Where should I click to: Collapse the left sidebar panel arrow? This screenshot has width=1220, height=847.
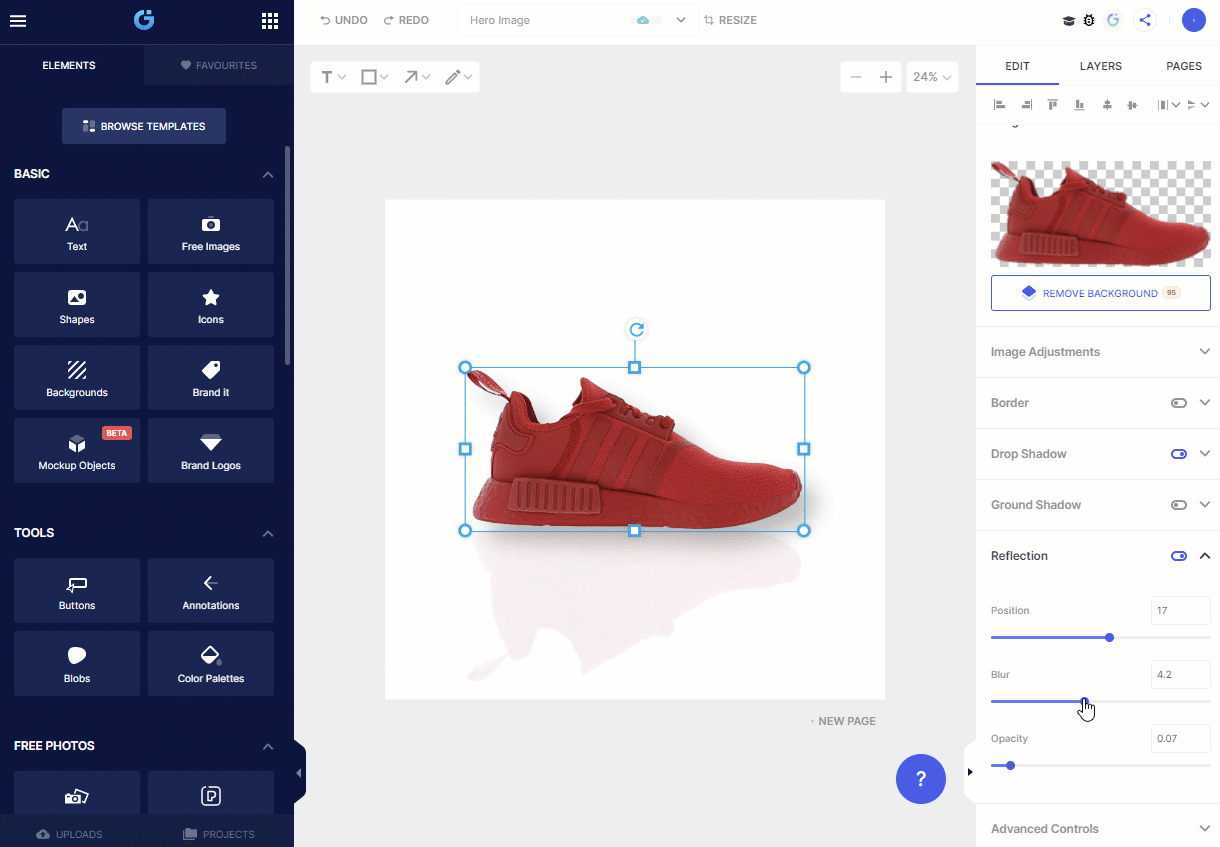(x=299, y=772)
